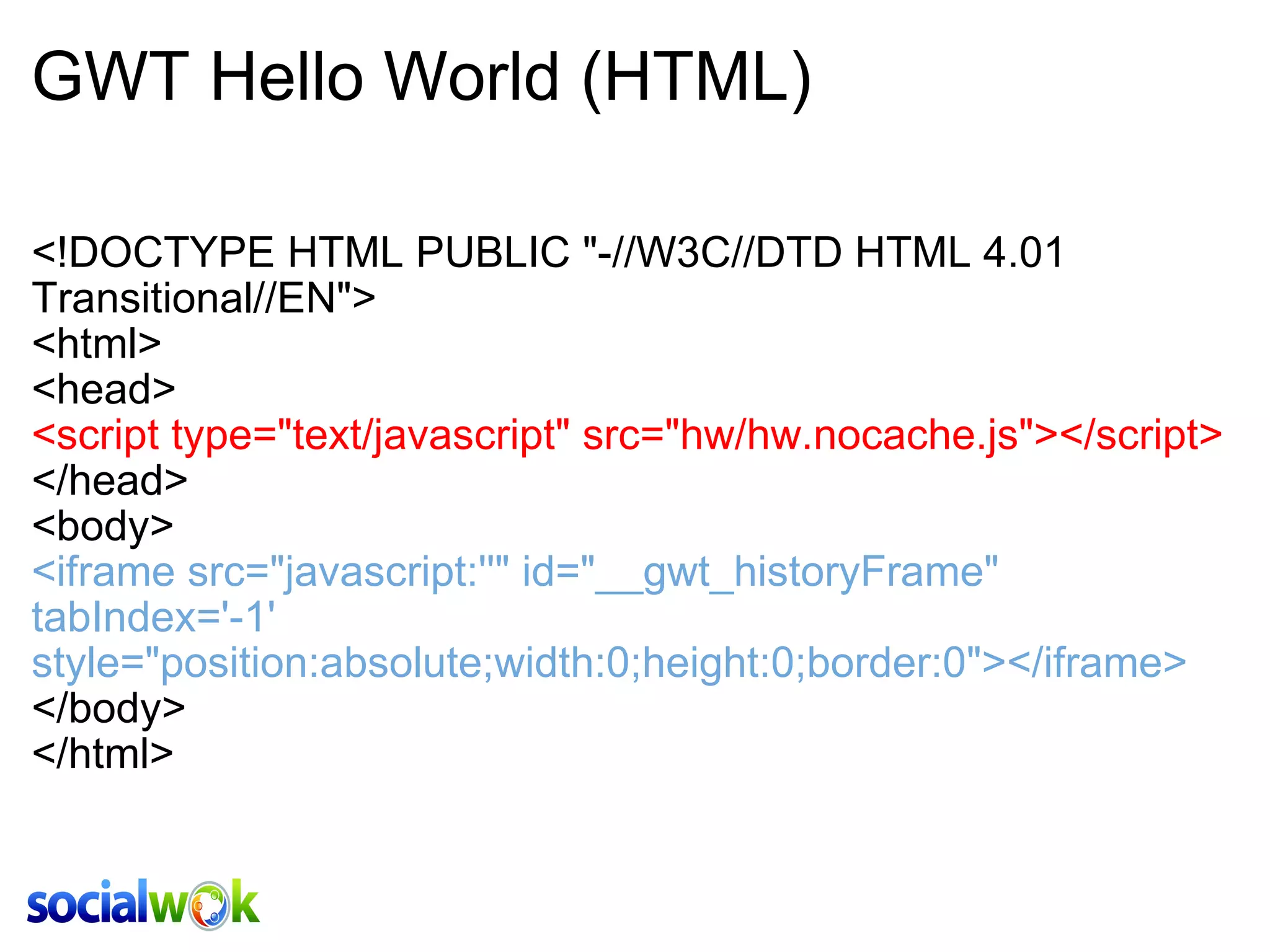1270x952 pixels.
Task: Click the blue '<iframe src=' line
Action: pyautogui.click(x=515, y=573)
